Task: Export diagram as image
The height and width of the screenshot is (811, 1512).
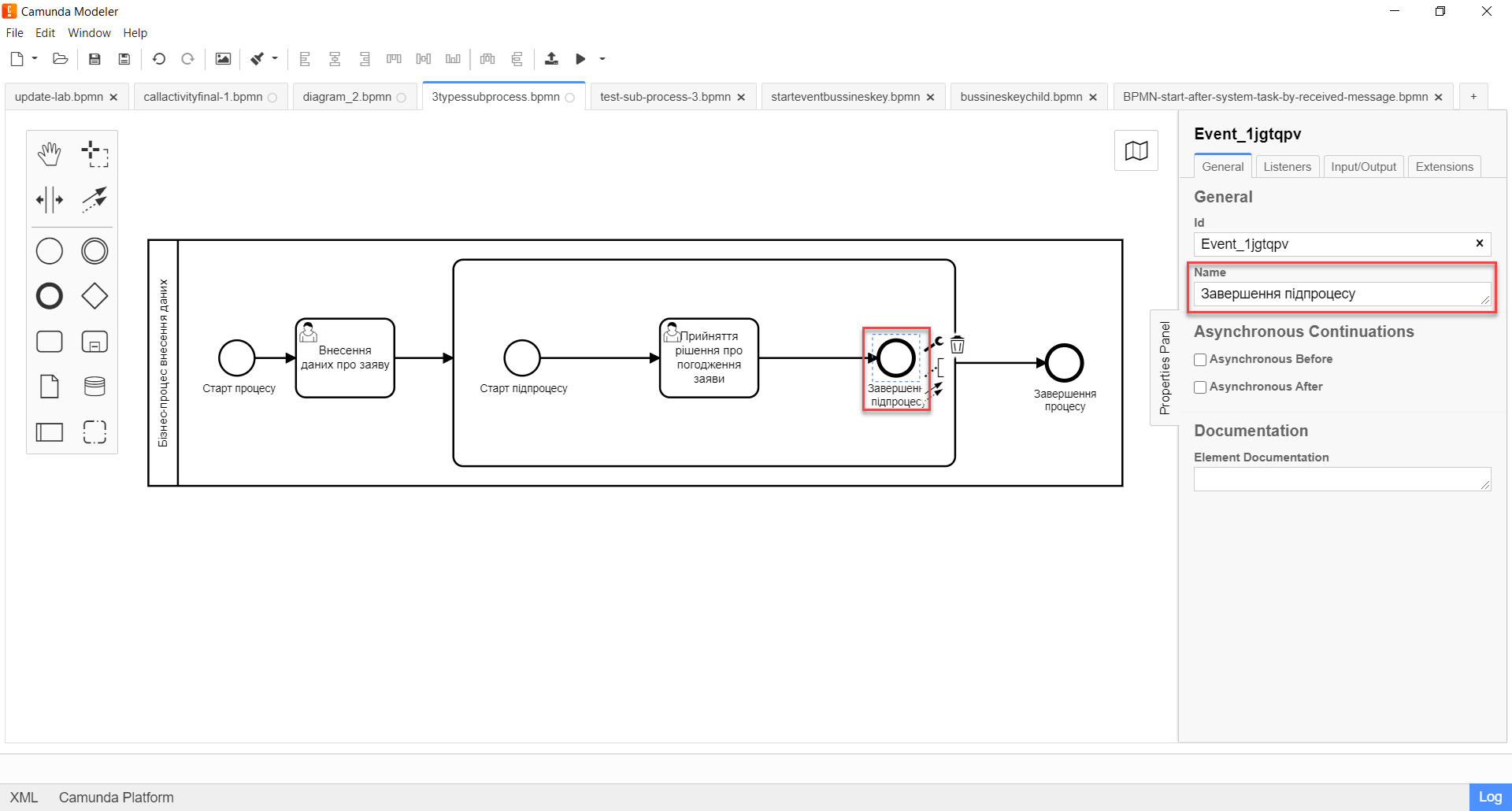Action: 224,59
